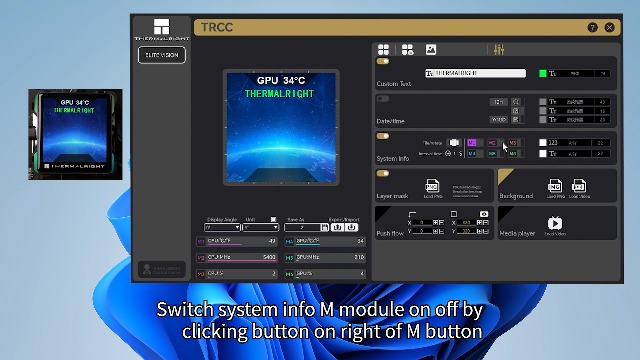The image size is (640, 360).
Task: Switch to the image gallery tab
Action: (x=431, y=50)
